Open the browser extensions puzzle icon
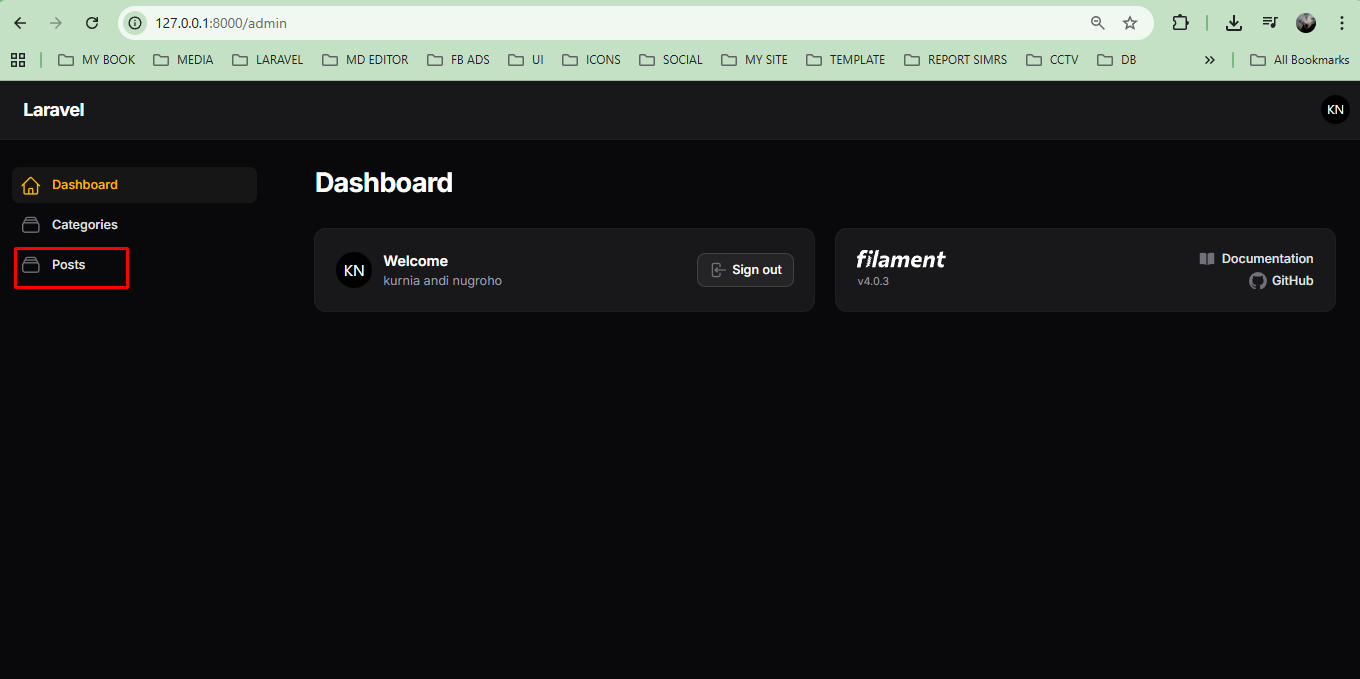1360x679 pixels. pyautogui.click(x=1180, y=23)
